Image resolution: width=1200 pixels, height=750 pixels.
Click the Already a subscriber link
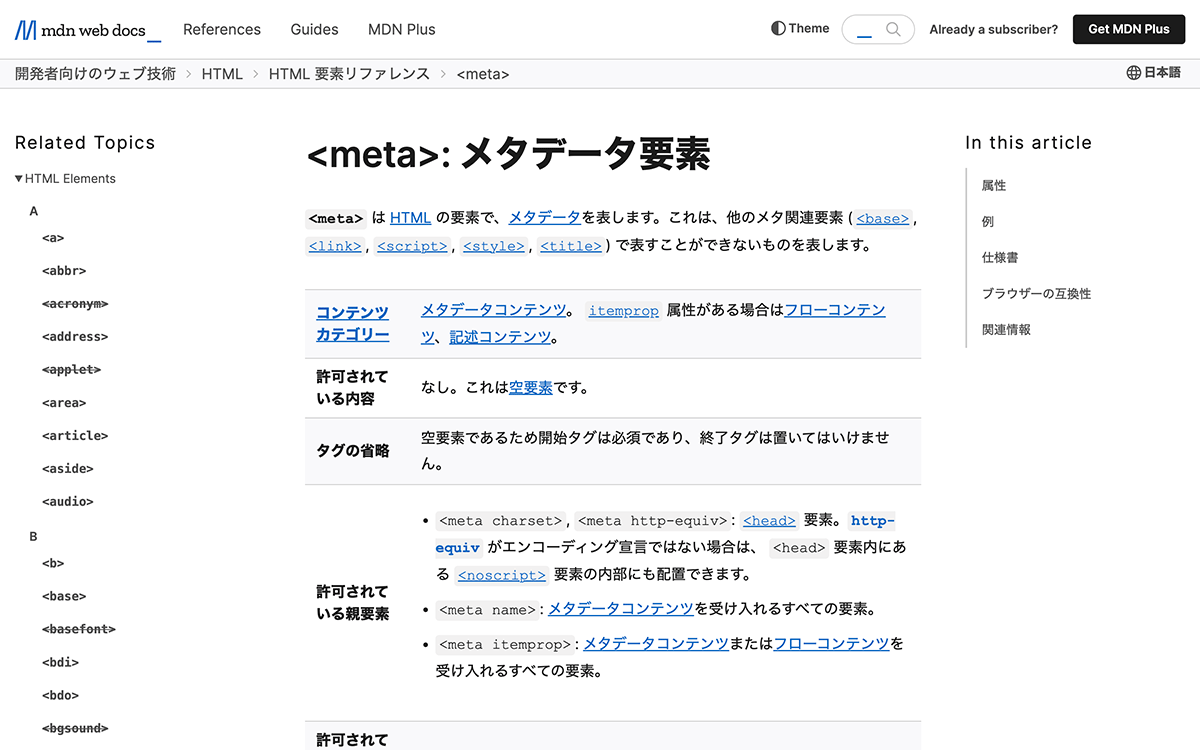point(993,29)
